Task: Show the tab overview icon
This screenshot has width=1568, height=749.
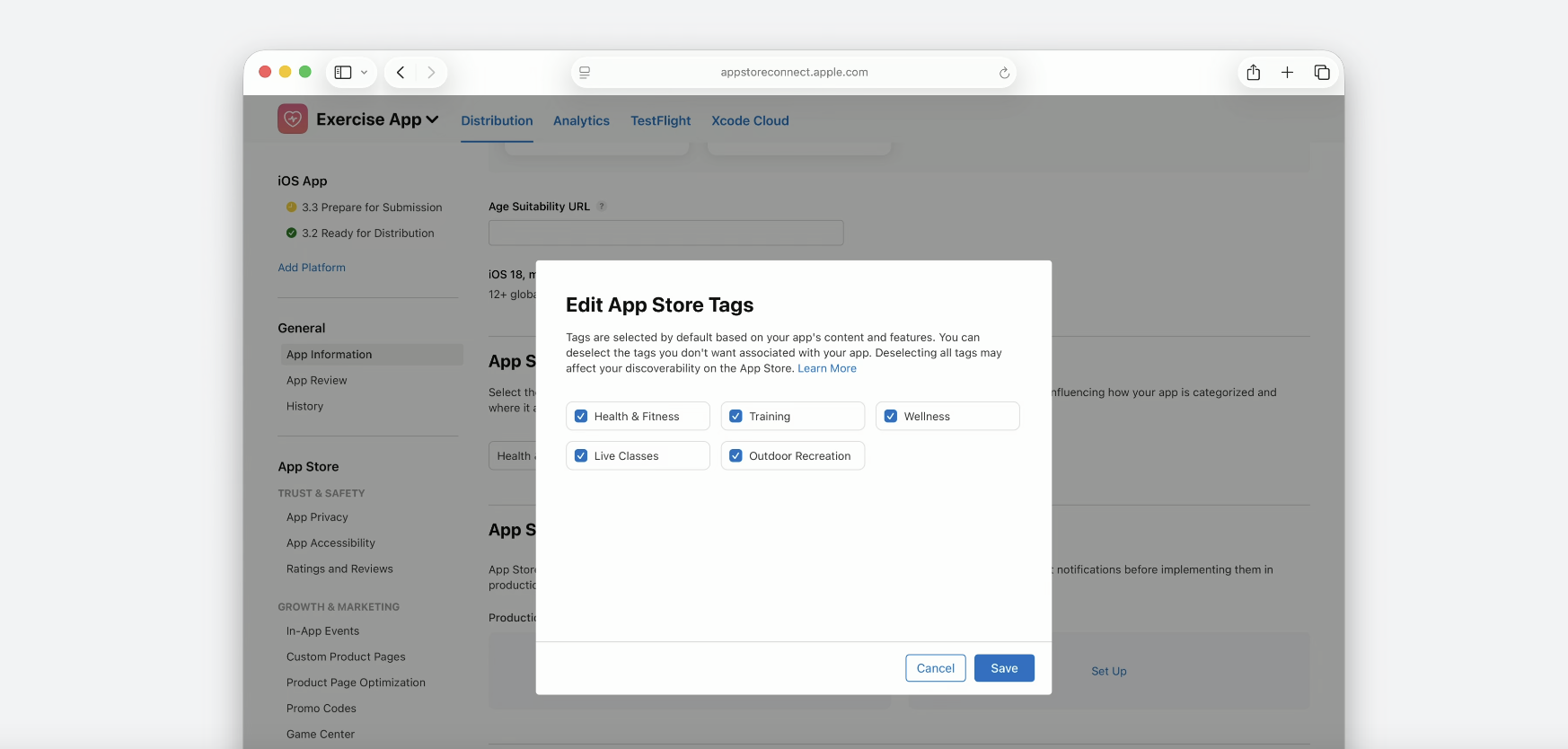Action: pos(1322,72)
